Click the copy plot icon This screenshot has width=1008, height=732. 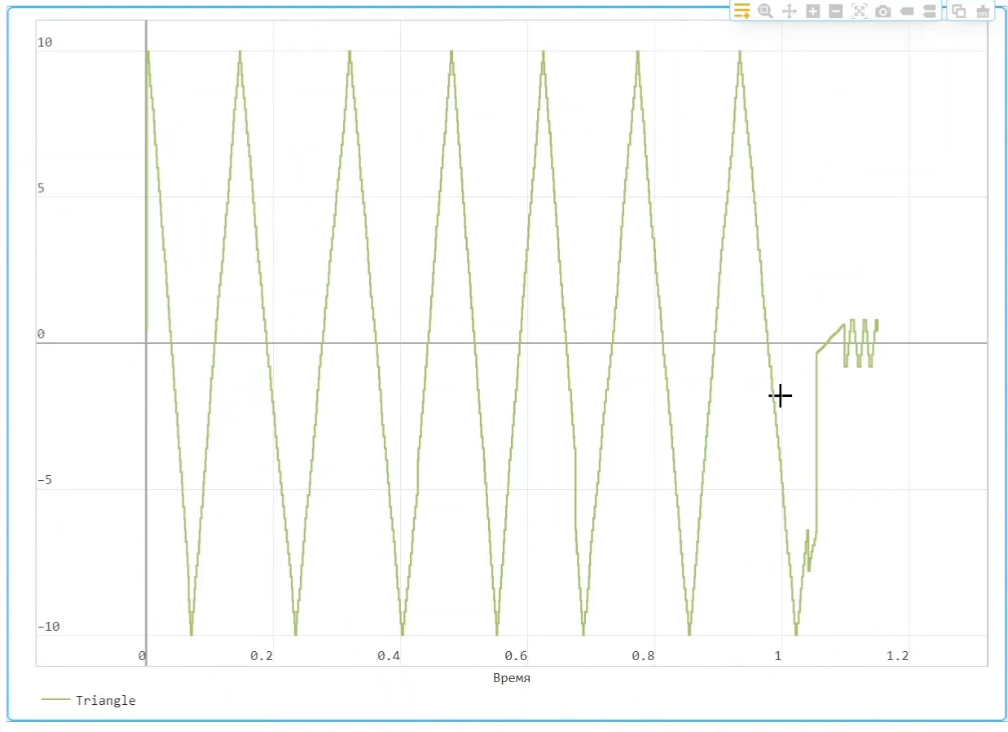coord(959,11)
